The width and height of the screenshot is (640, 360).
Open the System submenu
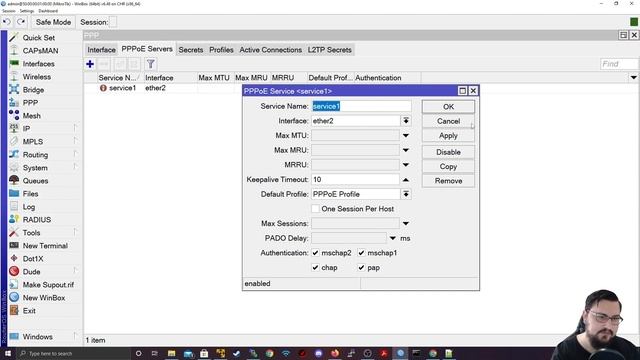(x=35, y=168)
